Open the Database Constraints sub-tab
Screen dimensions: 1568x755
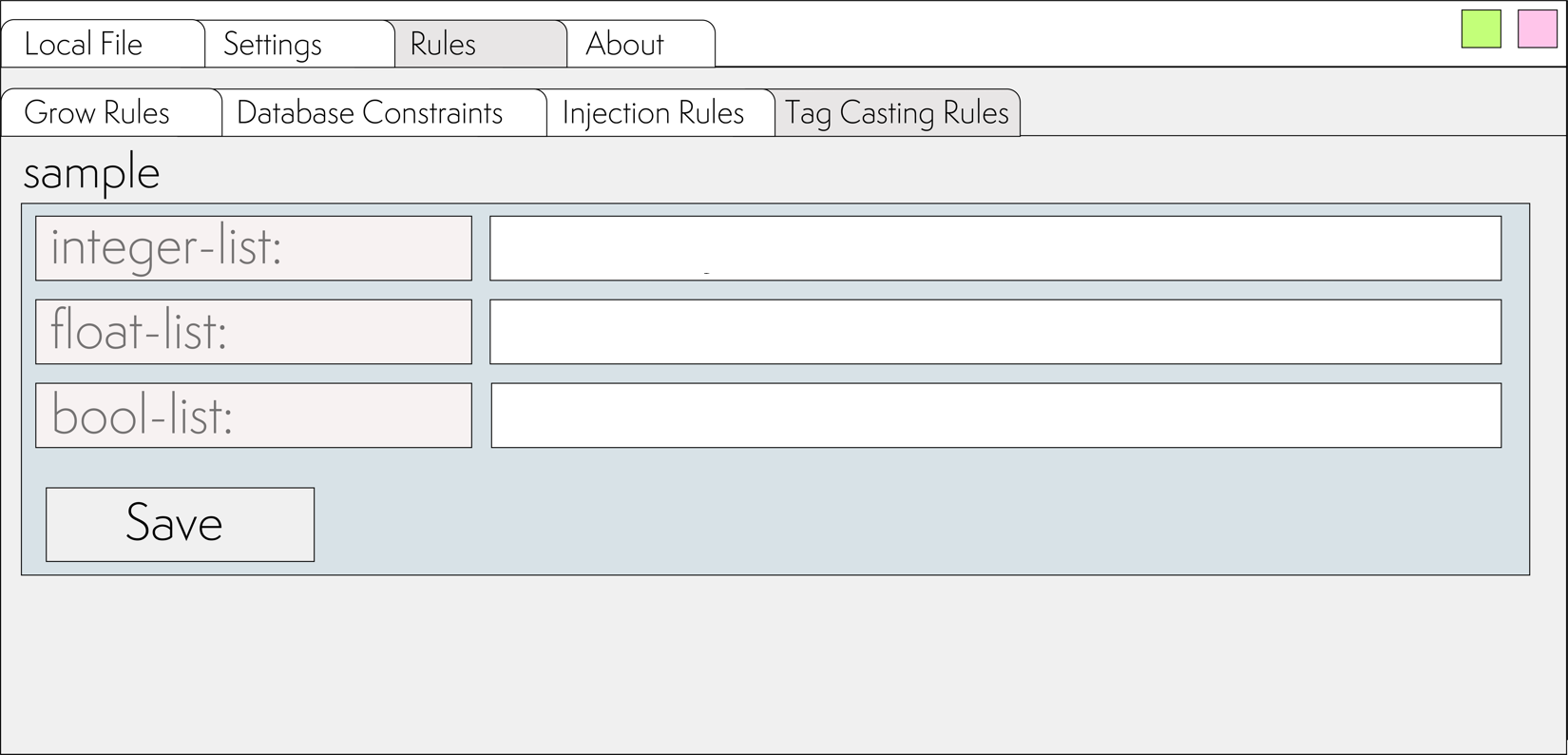[384, 112]
